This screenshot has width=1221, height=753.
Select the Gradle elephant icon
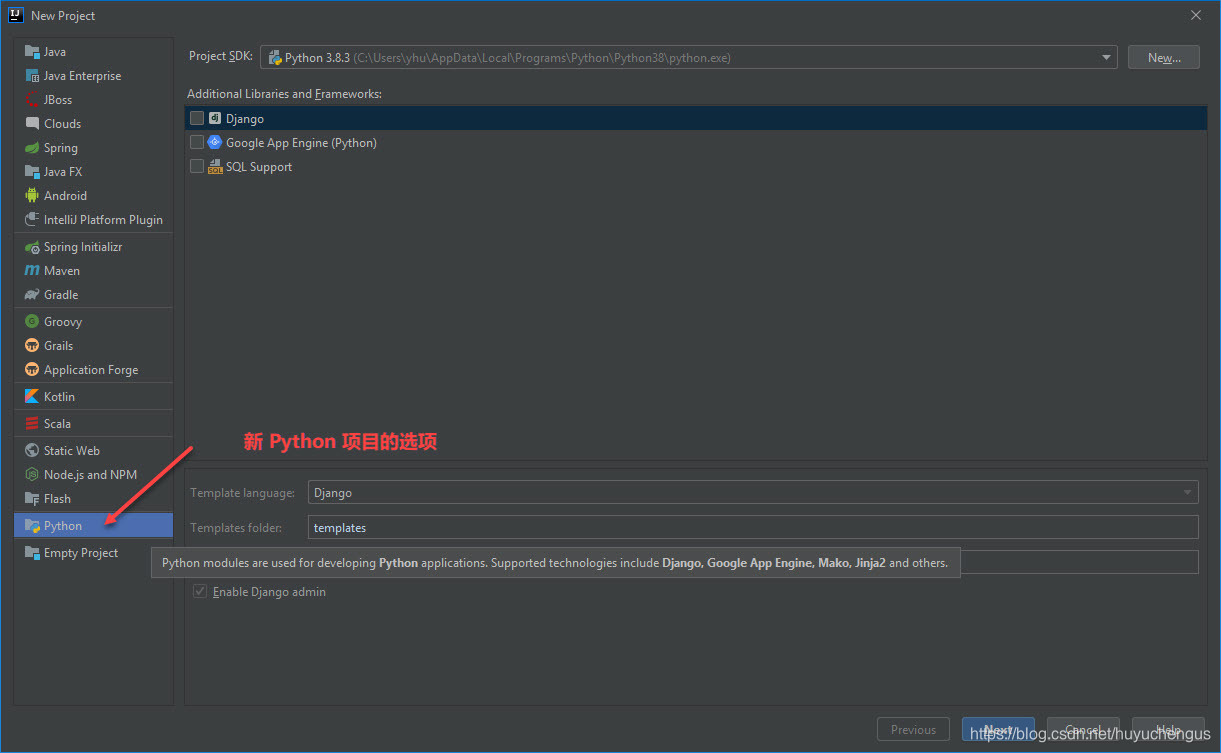click(32, 295)
